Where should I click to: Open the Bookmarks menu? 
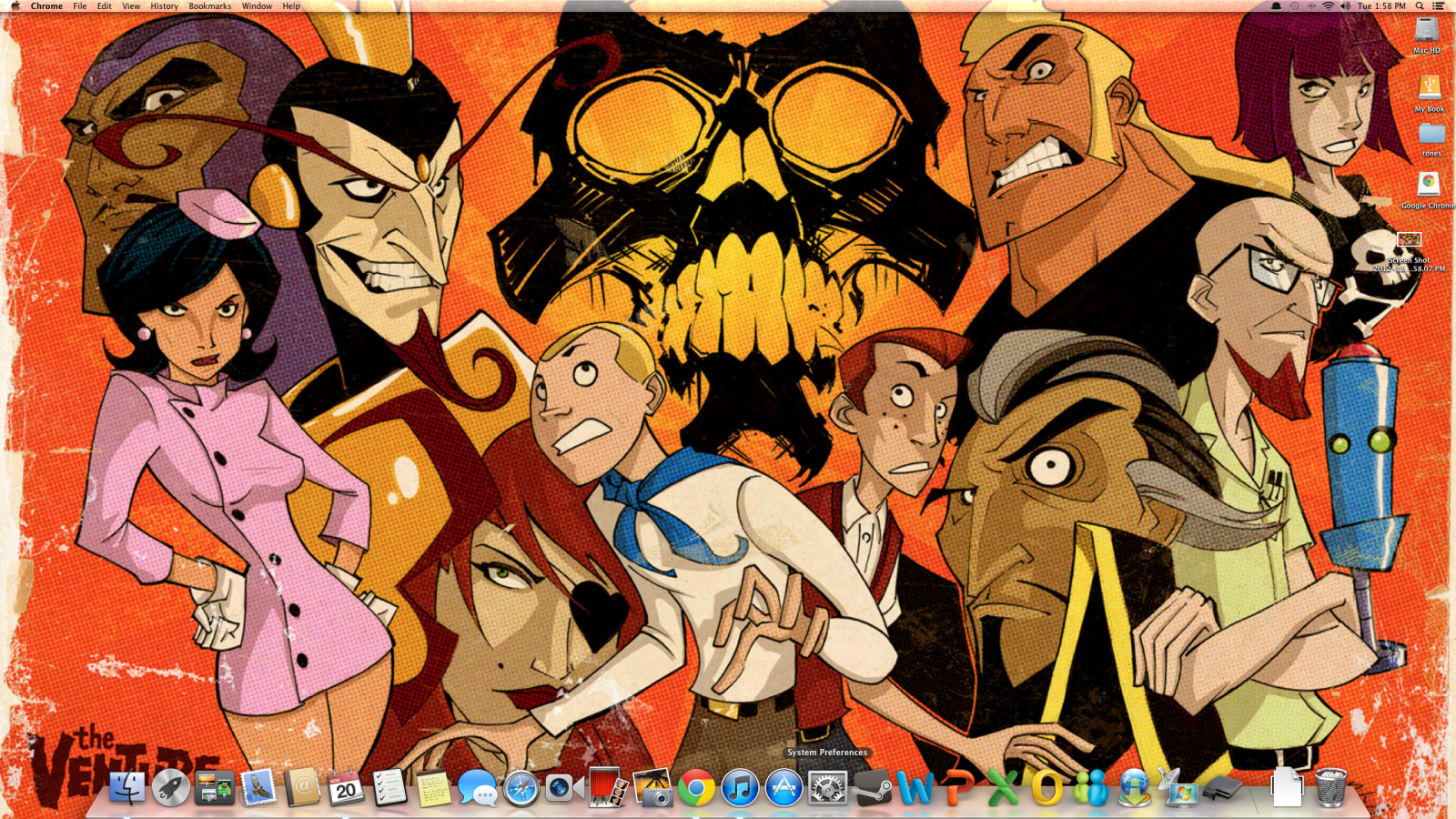[210, 5]
